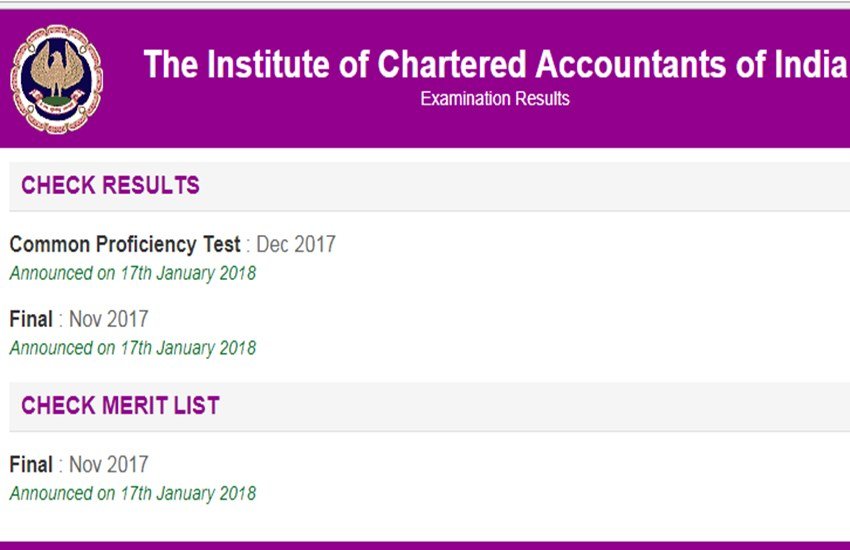Open the Final link under Check Results
Viewport: 850px width, 550px height.
(31, 320)
